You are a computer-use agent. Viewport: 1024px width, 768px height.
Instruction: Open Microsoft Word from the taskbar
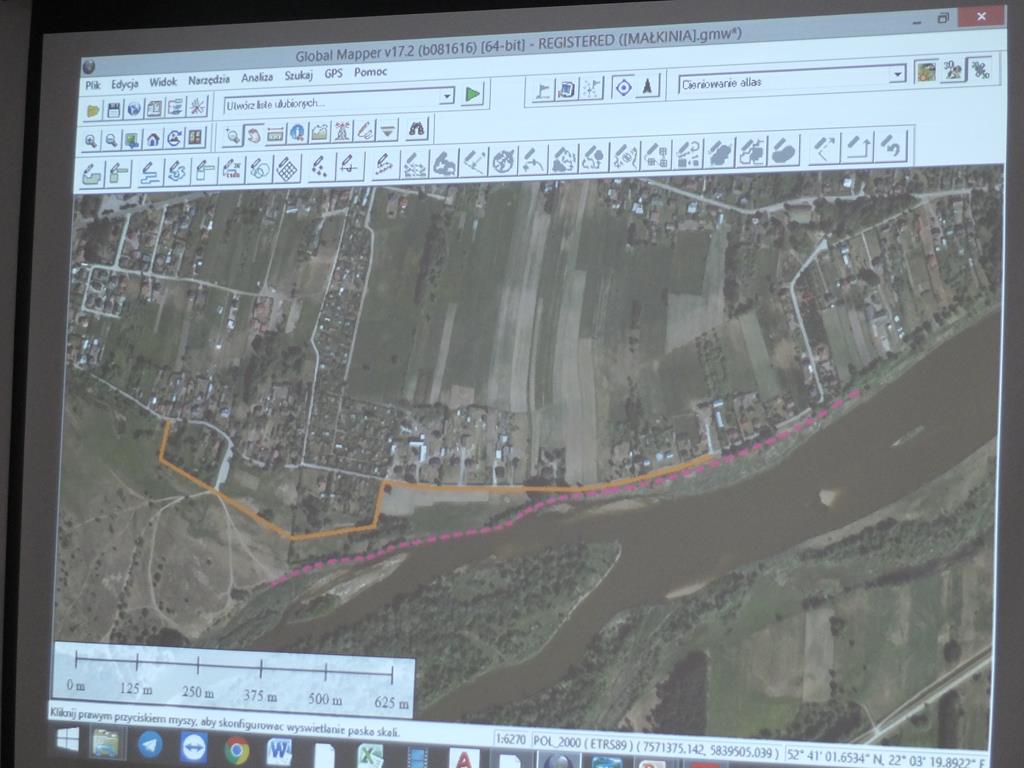coord(280,752)
